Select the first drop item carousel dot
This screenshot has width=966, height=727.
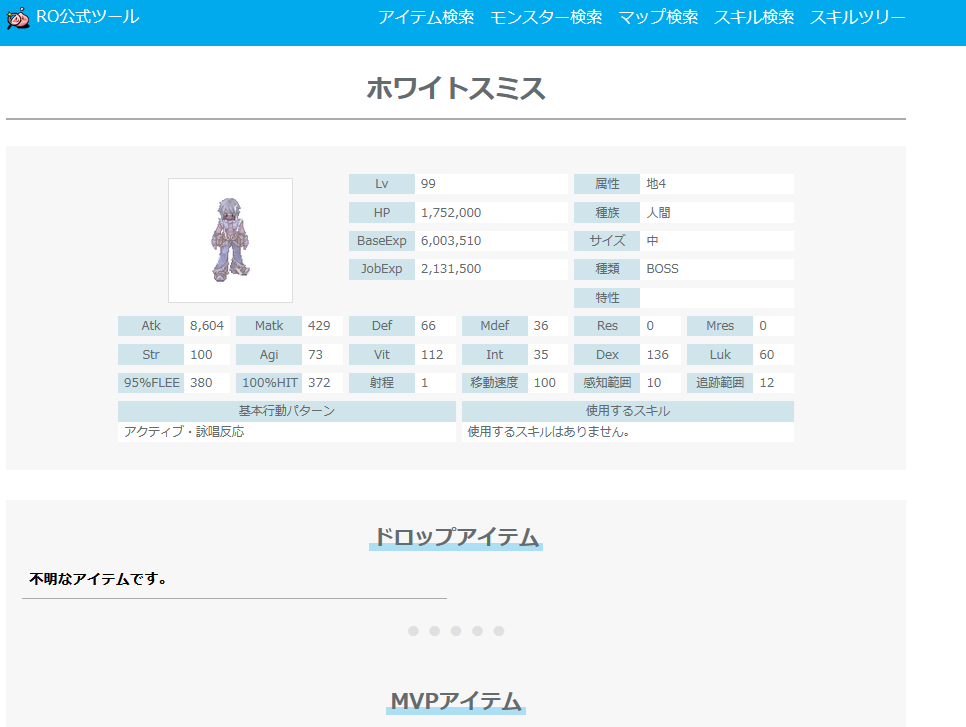(x=413, y=631)
